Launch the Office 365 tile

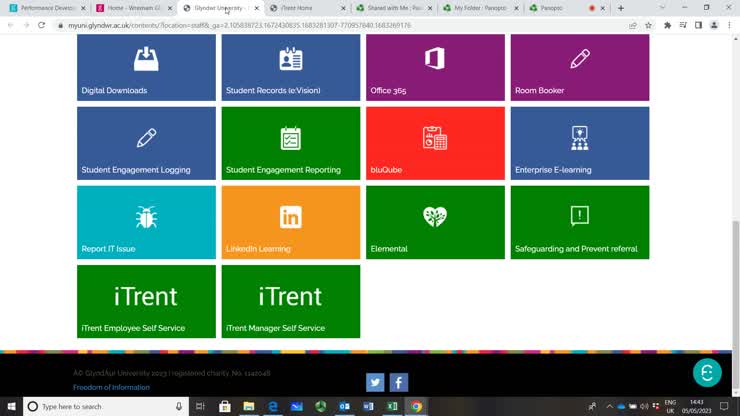click(x=435, y=67)
